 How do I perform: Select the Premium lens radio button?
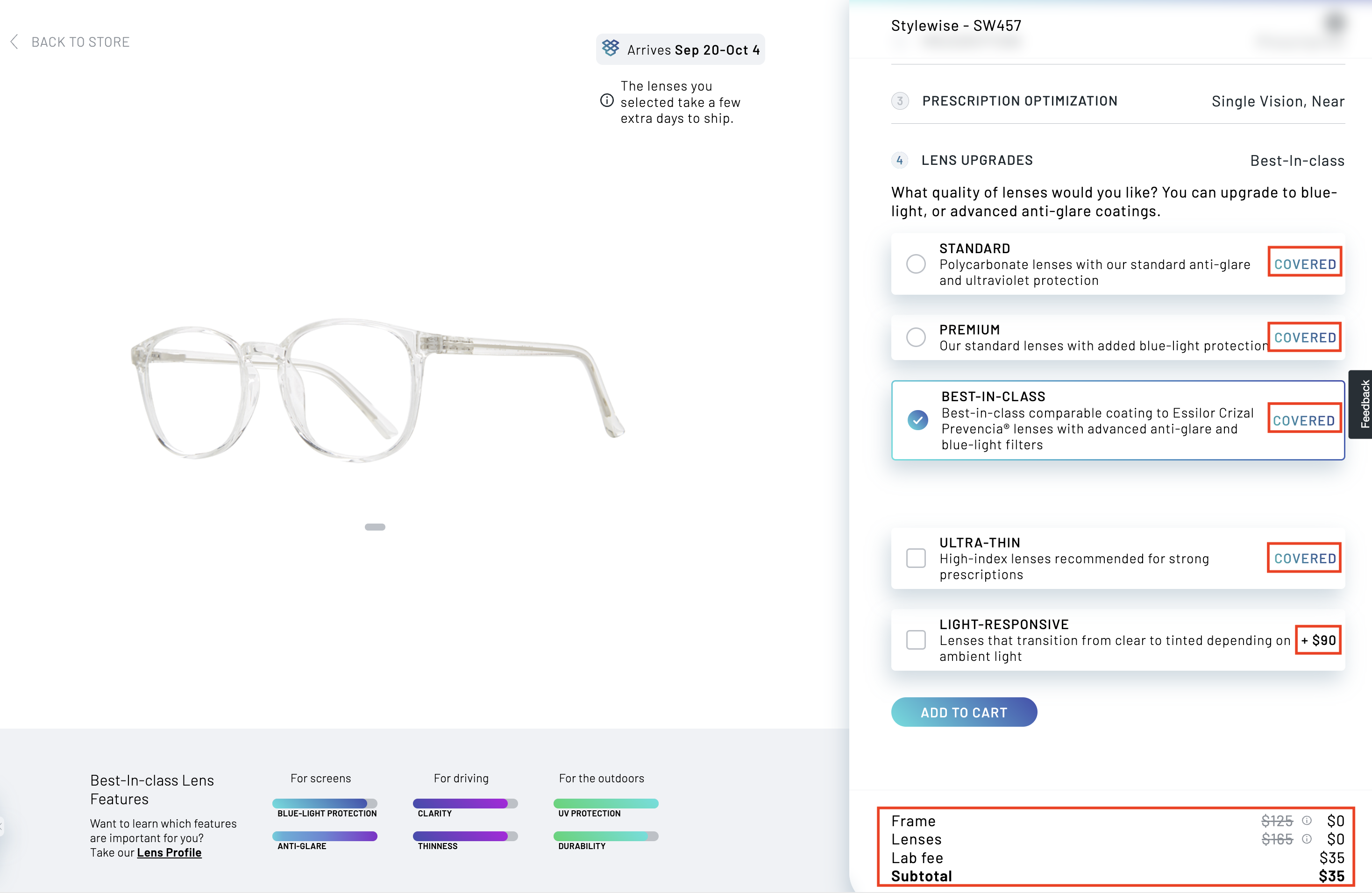[x=916, y=337]
